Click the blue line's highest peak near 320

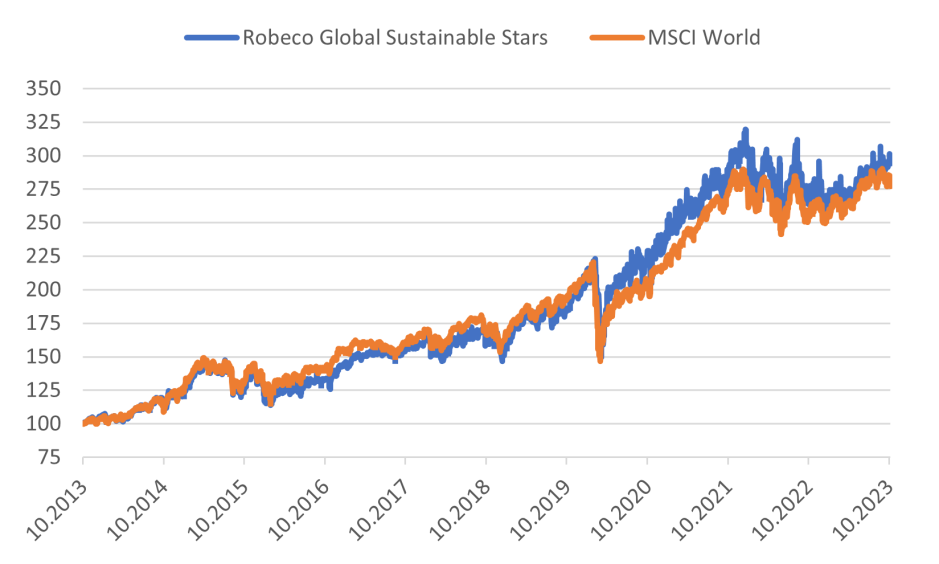[x=746, y=130]
